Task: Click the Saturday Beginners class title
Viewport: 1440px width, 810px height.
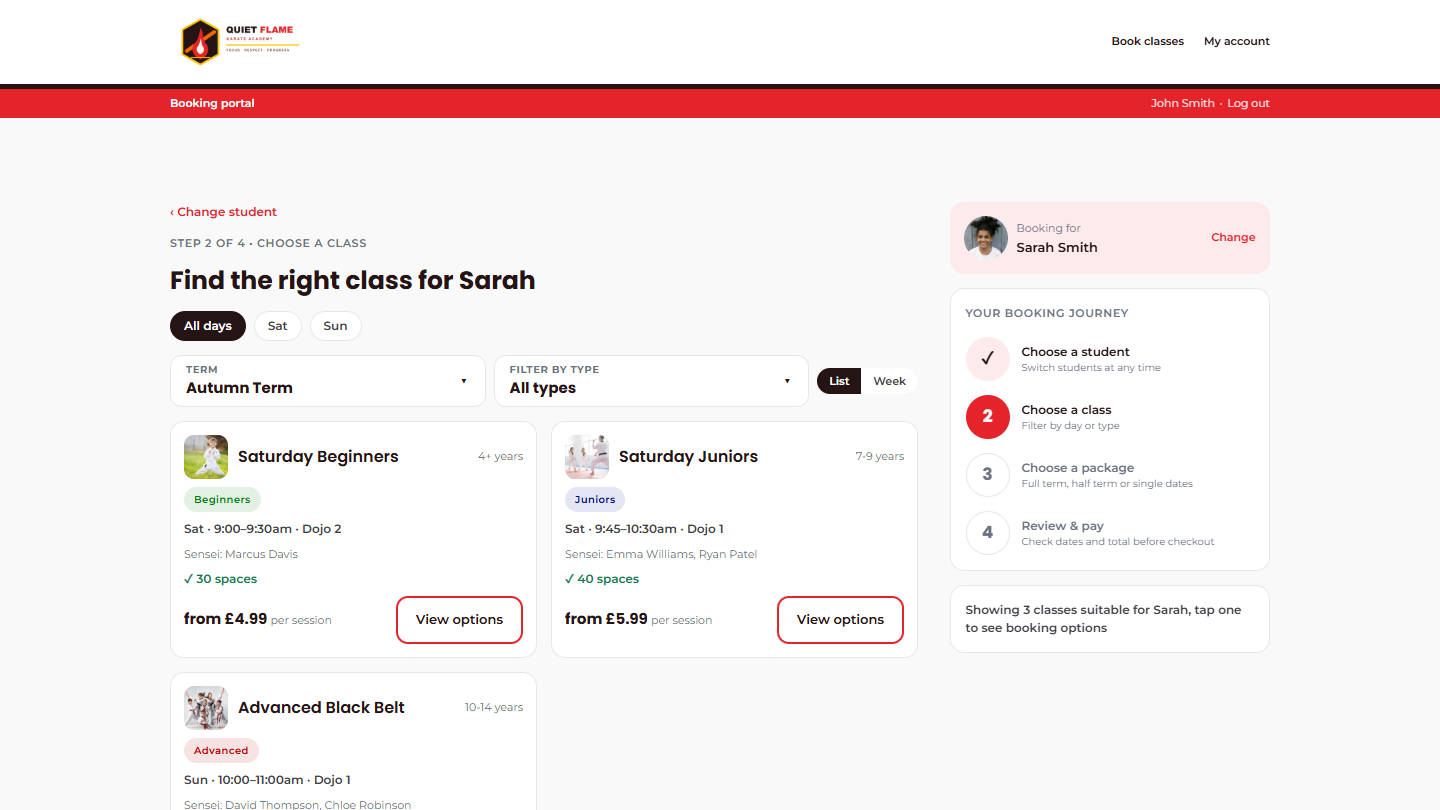Action: tap(318, 457)
